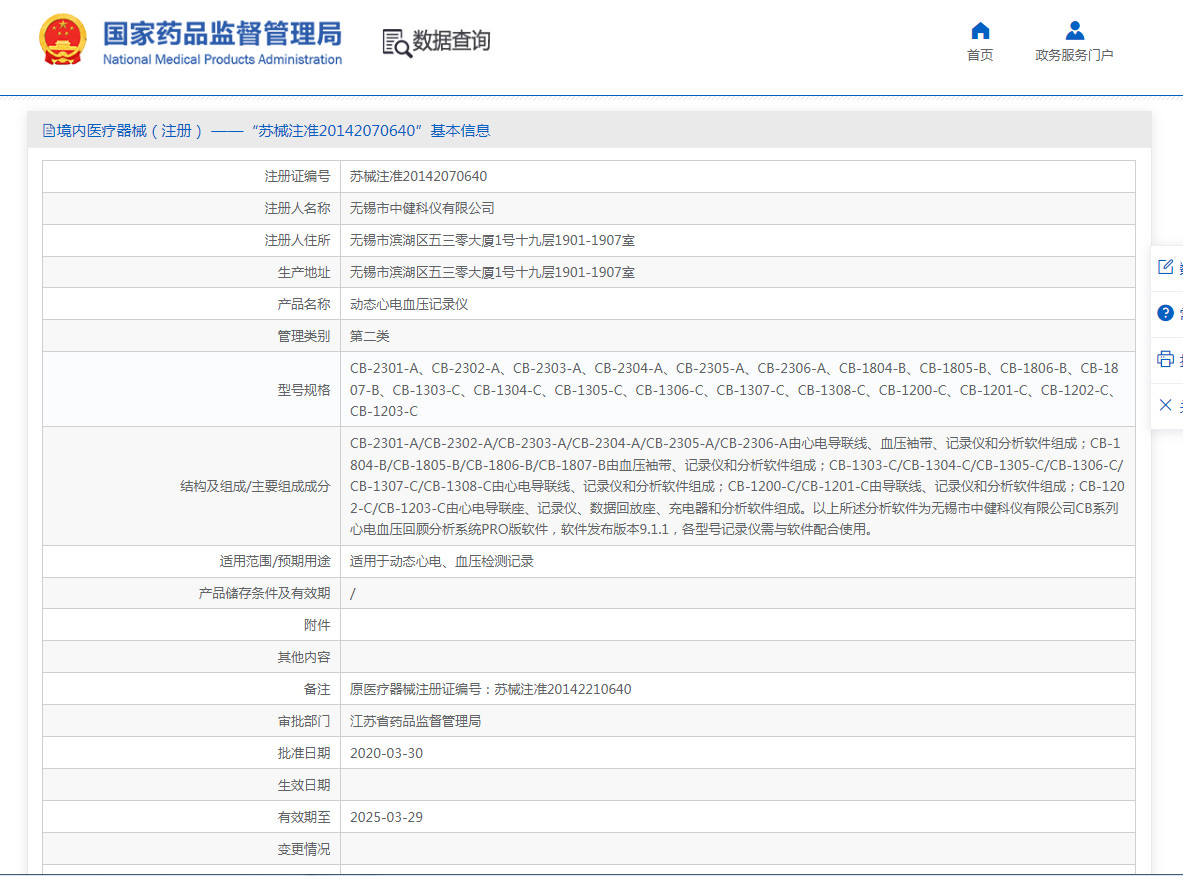Click the 生效日期 label
The height and width of the screenshot is (876, 1183).
[304, 785]
